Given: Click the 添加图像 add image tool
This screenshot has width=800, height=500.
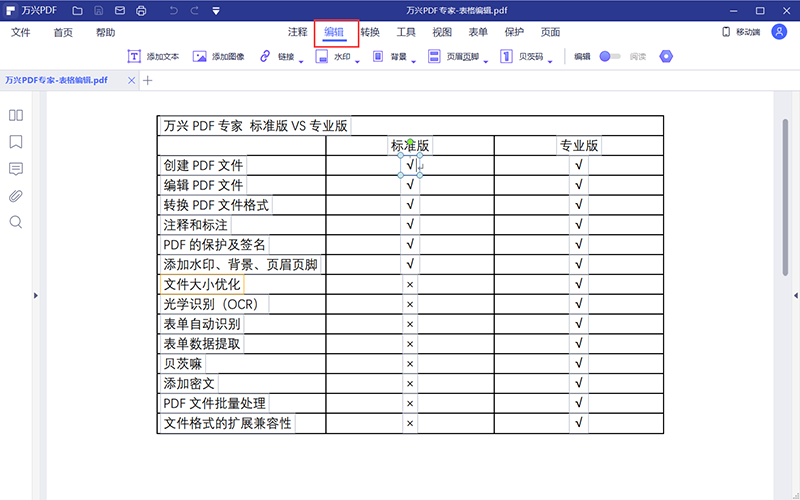Looking at the screenshot, I should pos(218,57).
